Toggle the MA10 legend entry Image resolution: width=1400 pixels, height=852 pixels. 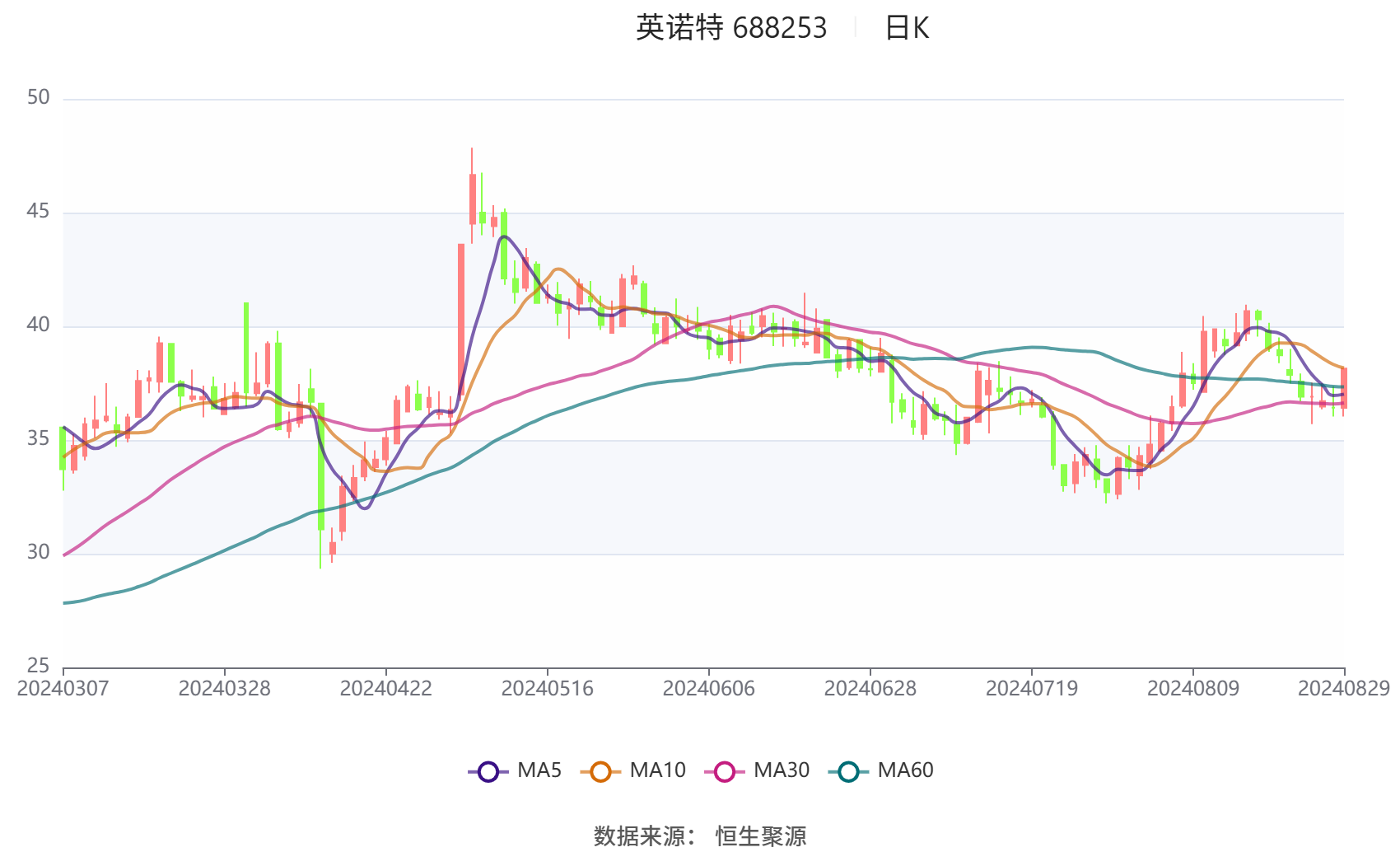pyautogui.click(x=632, y=771)
